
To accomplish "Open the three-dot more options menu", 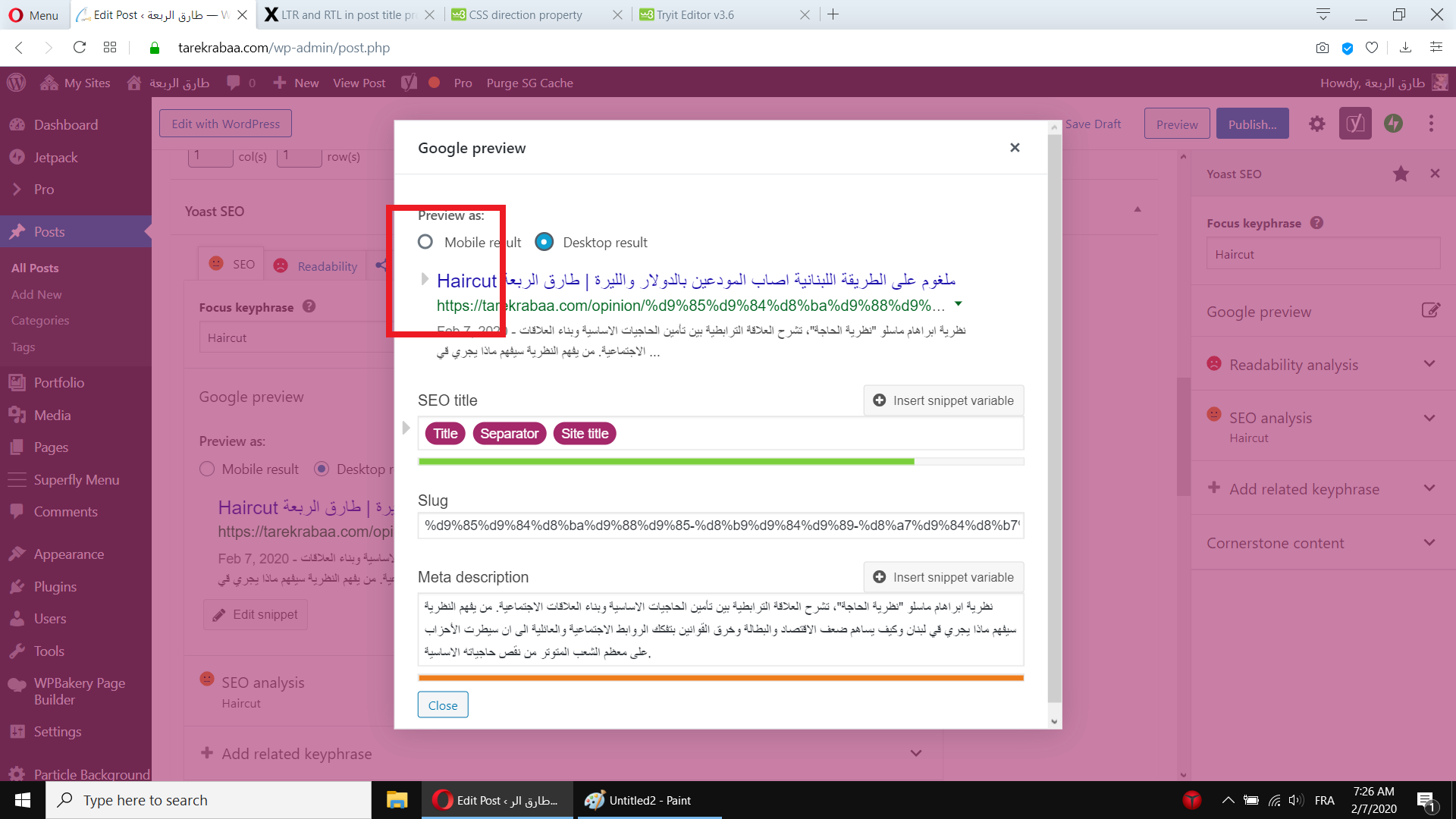I will click(x=1431, y=124).
